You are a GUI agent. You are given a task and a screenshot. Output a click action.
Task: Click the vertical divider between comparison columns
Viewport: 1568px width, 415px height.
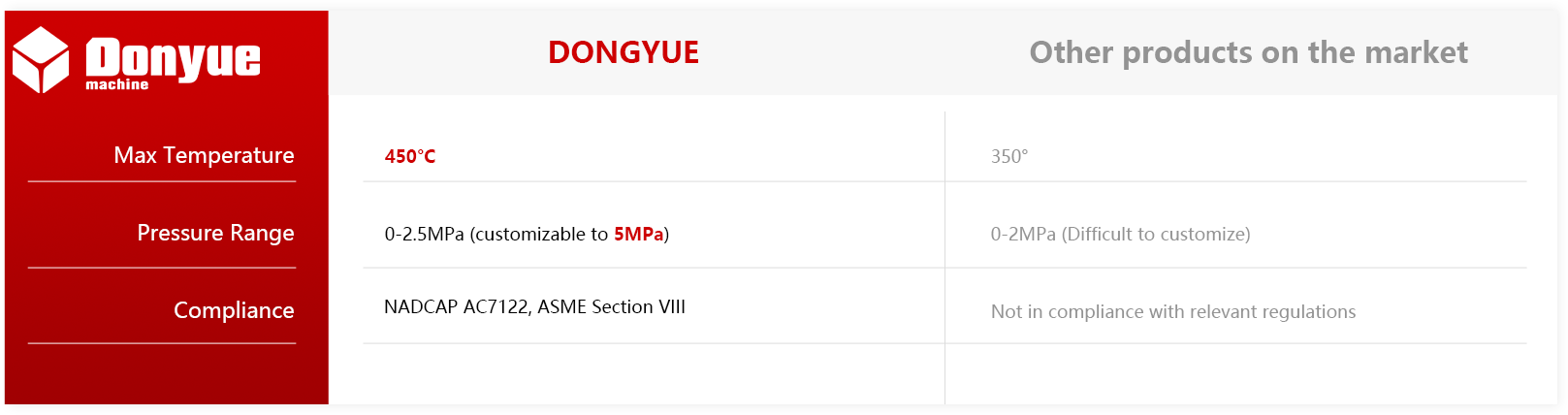tap(944, 257)
